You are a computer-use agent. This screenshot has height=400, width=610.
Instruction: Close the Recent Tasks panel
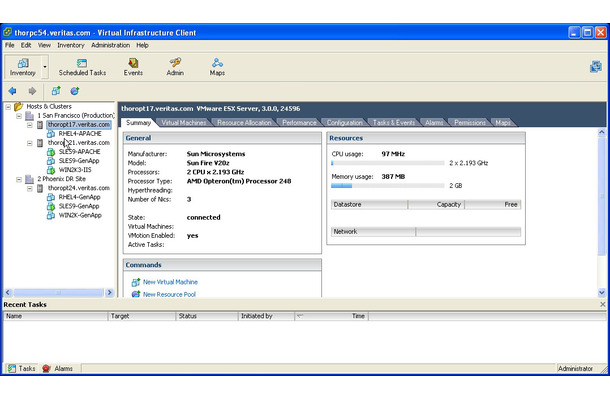click(603, 304)
